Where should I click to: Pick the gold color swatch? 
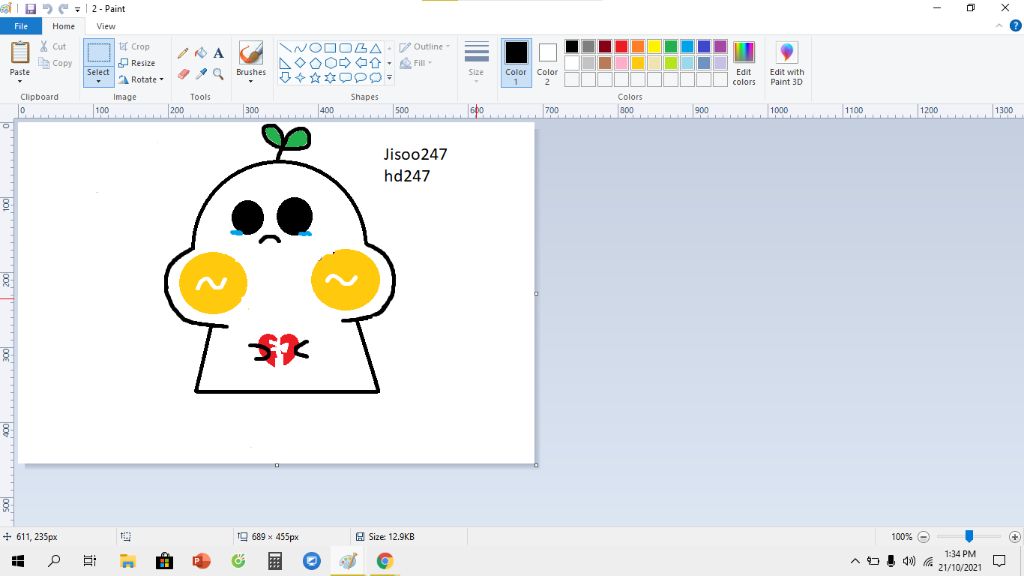tap(638, 63)
